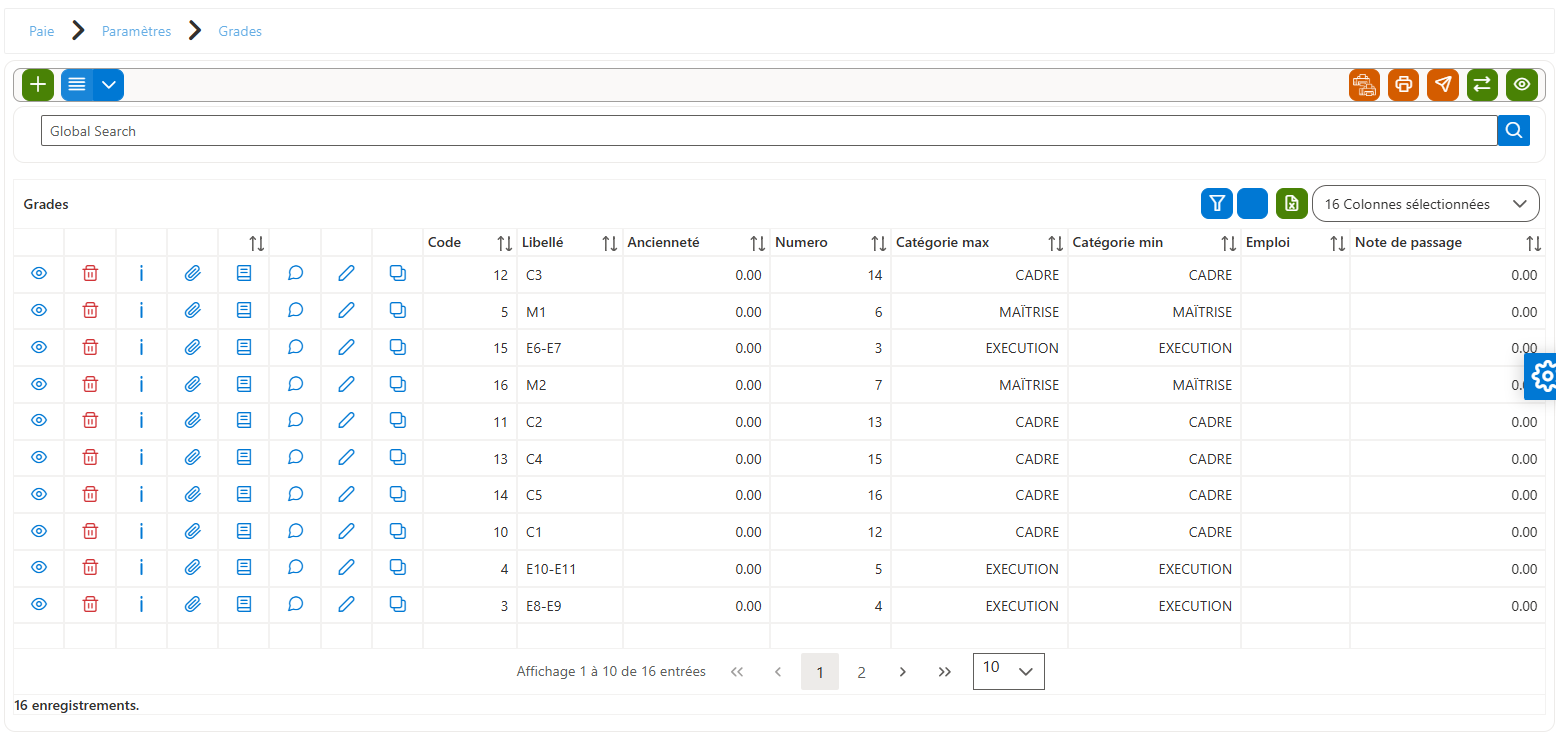The height and width of the screenshot is (733, 1556).
Task: Sort by Catégorie min column
Action: click(1228, 243)
